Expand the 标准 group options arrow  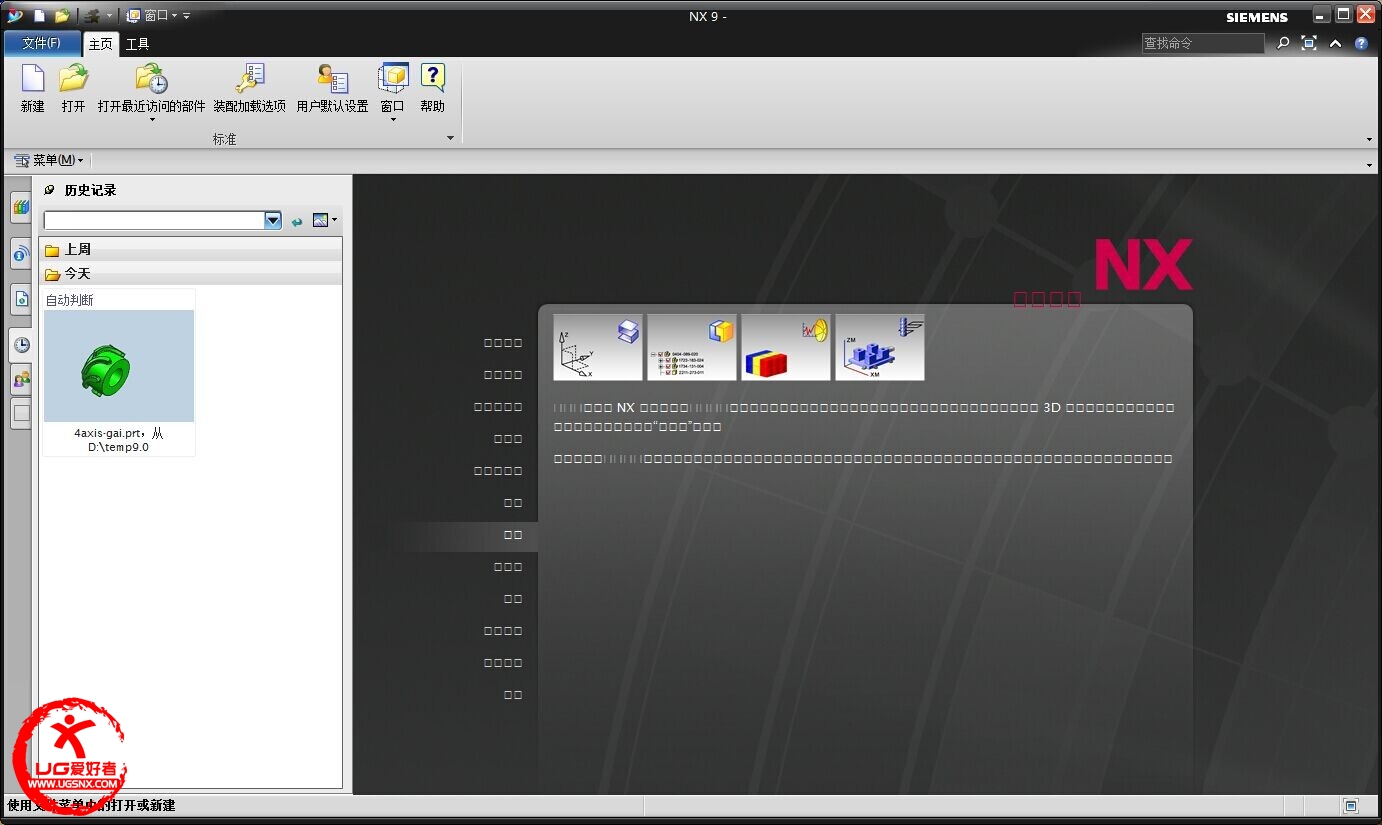tap(450, 138)
